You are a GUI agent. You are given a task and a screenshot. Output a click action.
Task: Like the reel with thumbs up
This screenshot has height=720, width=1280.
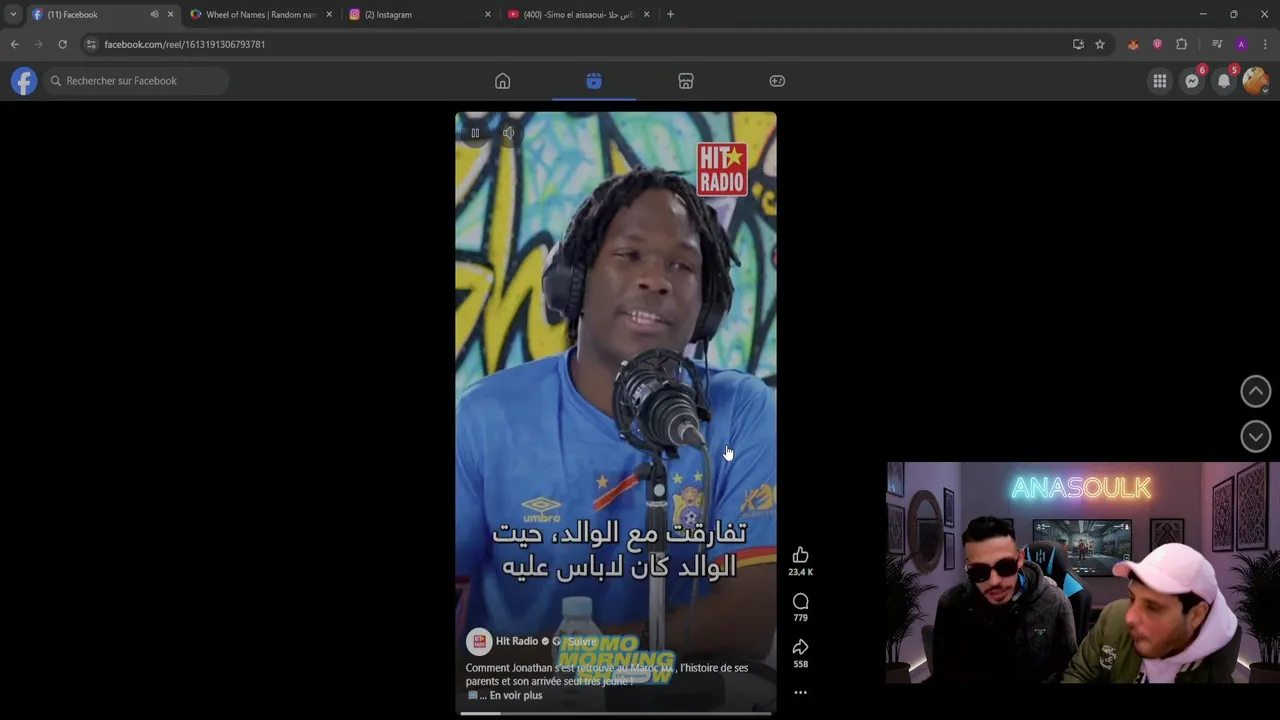[800, 556]
